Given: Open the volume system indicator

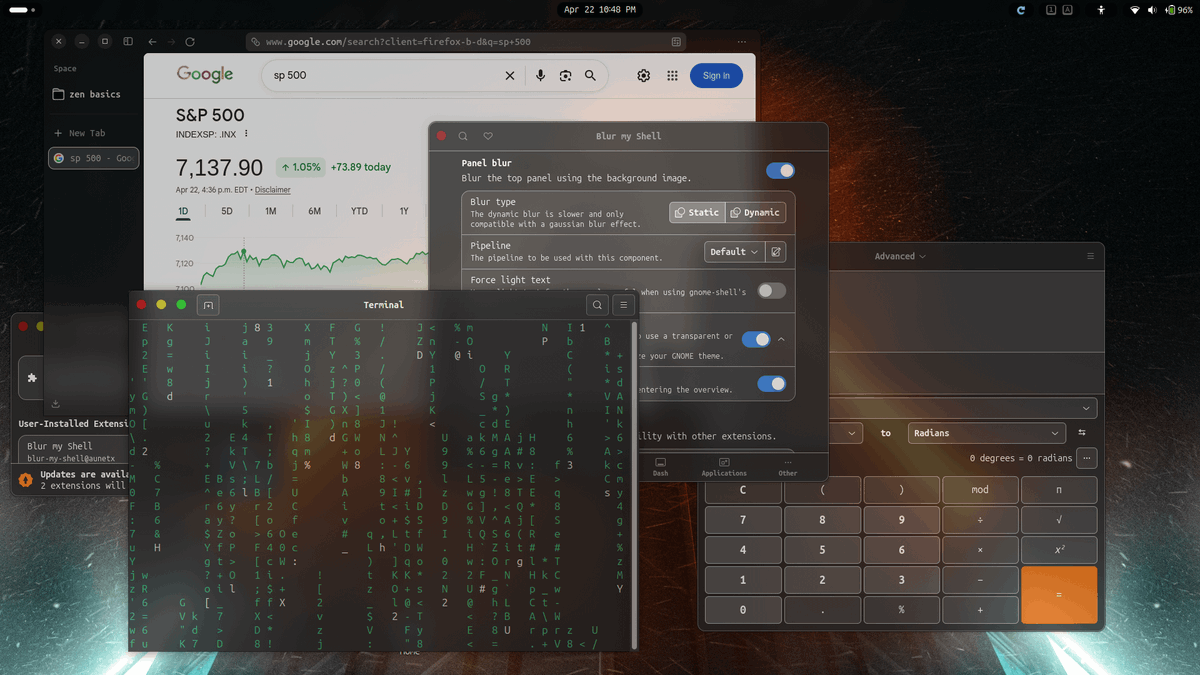Looking at the screenshot, I should tap(1152, 9).
